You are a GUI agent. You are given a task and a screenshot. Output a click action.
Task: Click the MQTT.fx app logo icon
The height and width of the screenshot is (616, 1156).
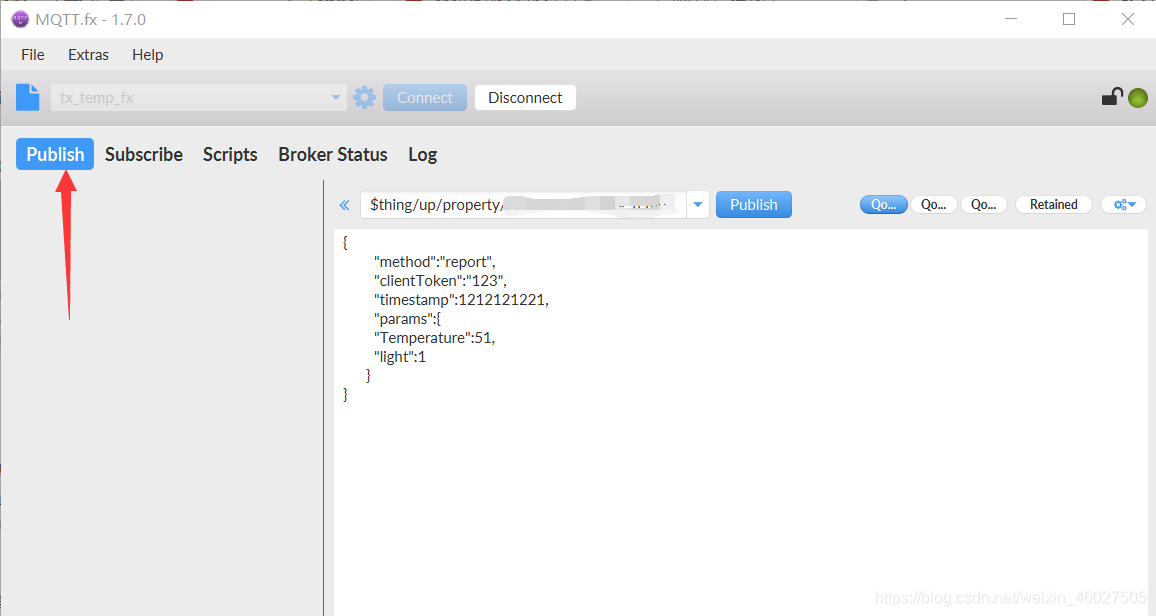point(20,19)
